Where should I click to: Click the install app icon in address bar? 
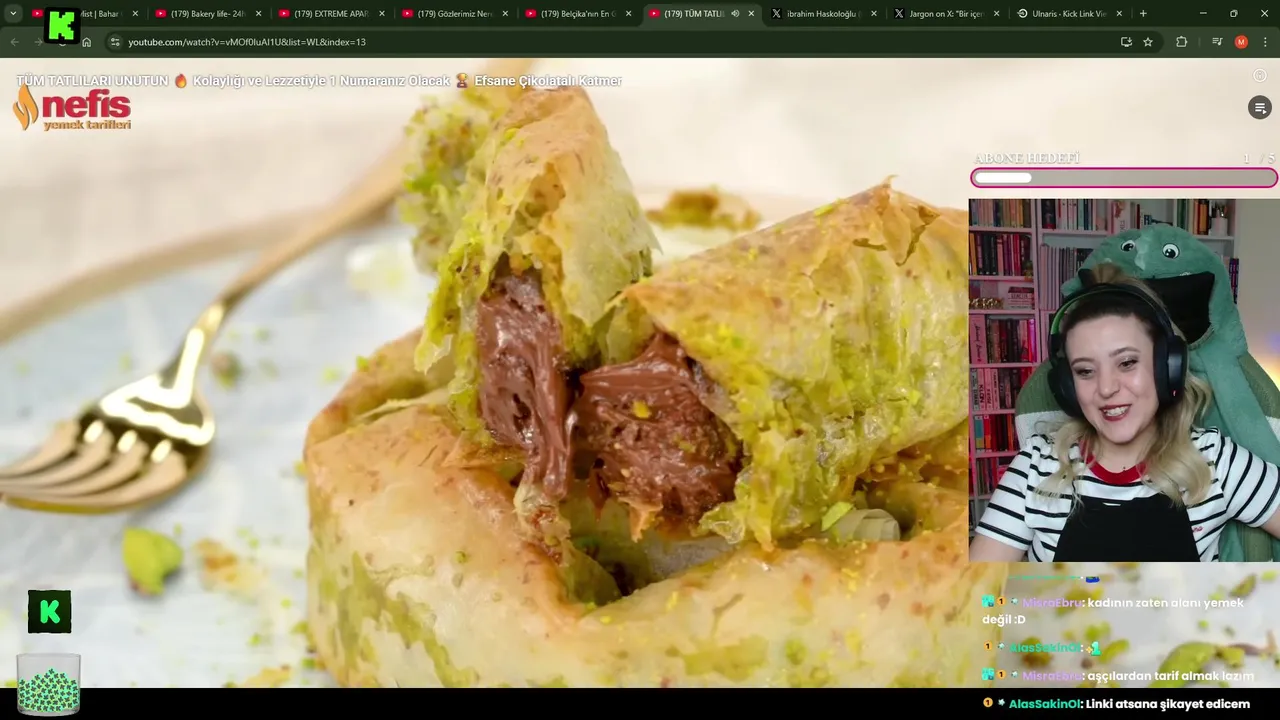click(x=1126, y=42)
